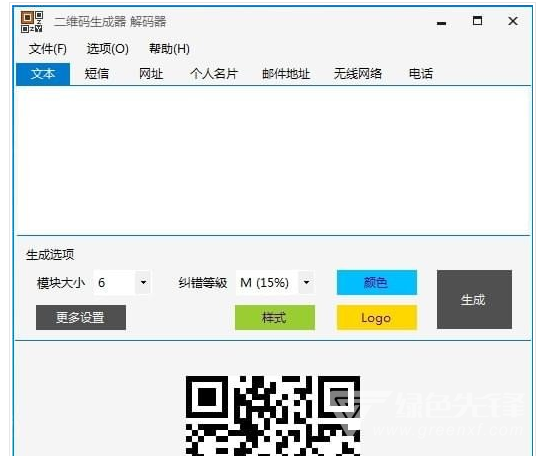Viewport: 541px width, 456px height.
Task: Switch to the 无线网络 tab
Action: tap(358, 74)
